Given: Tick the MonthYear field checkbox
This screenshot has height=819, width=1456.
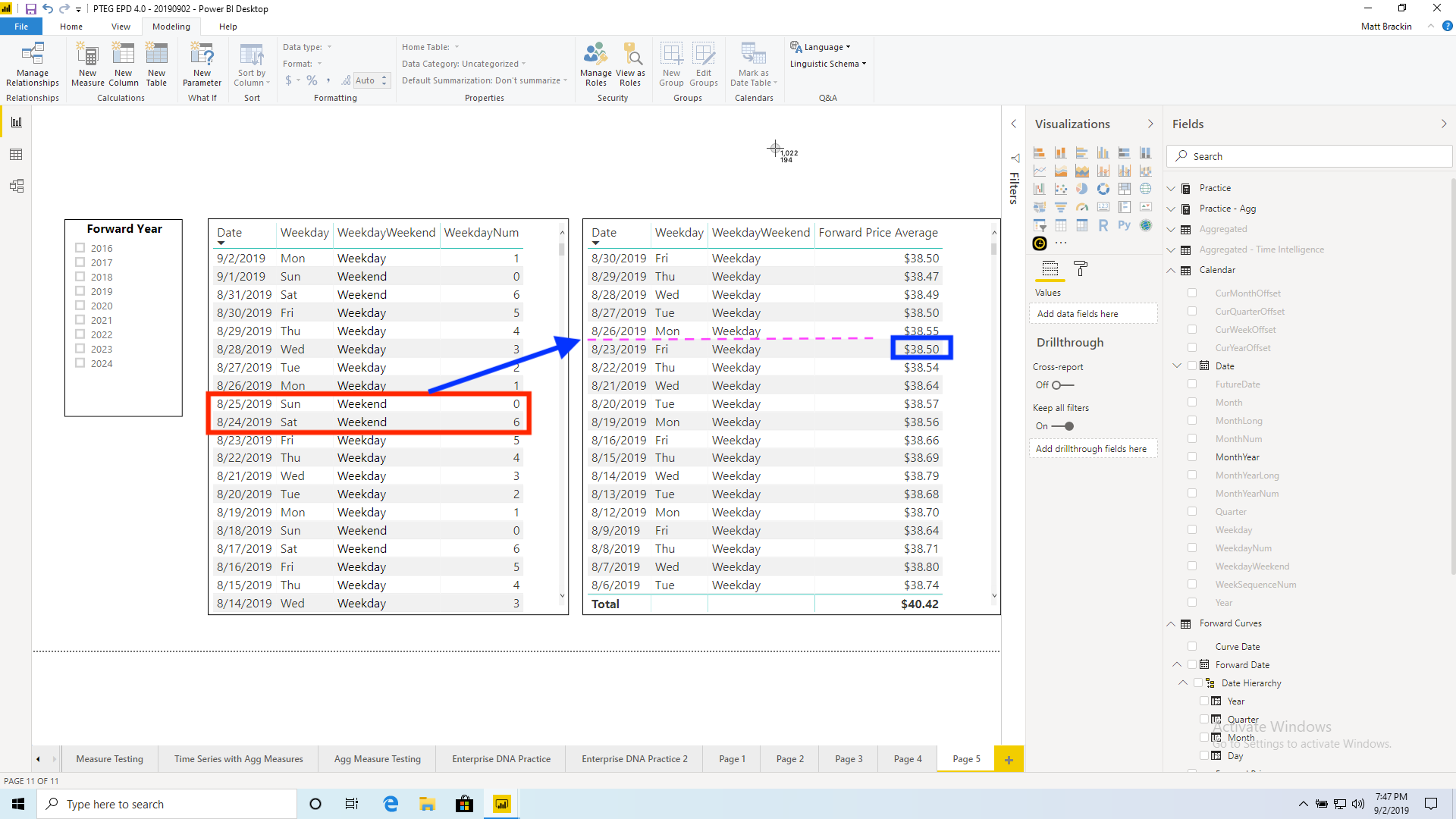Looking at the screenshot, I should point(1192,457).
